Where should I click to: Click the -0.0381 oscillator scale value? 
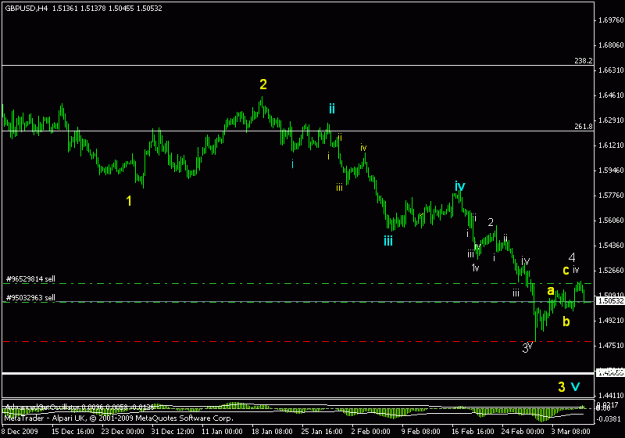[x=610, y=419]
